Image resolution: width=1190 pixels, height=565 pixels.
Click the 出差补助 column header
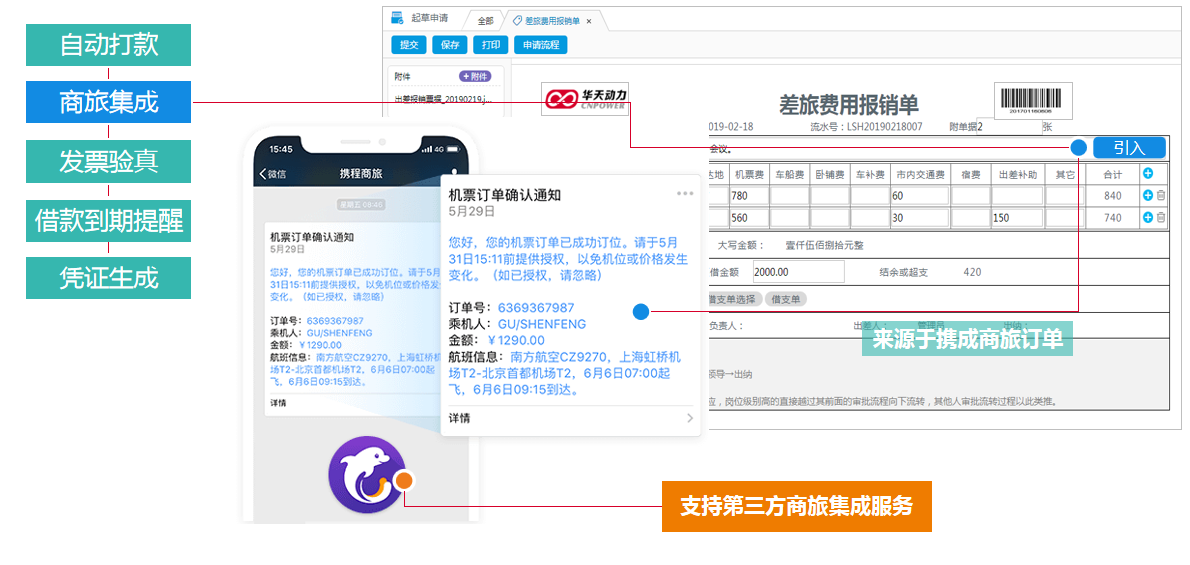click(x=1016, y=174)
